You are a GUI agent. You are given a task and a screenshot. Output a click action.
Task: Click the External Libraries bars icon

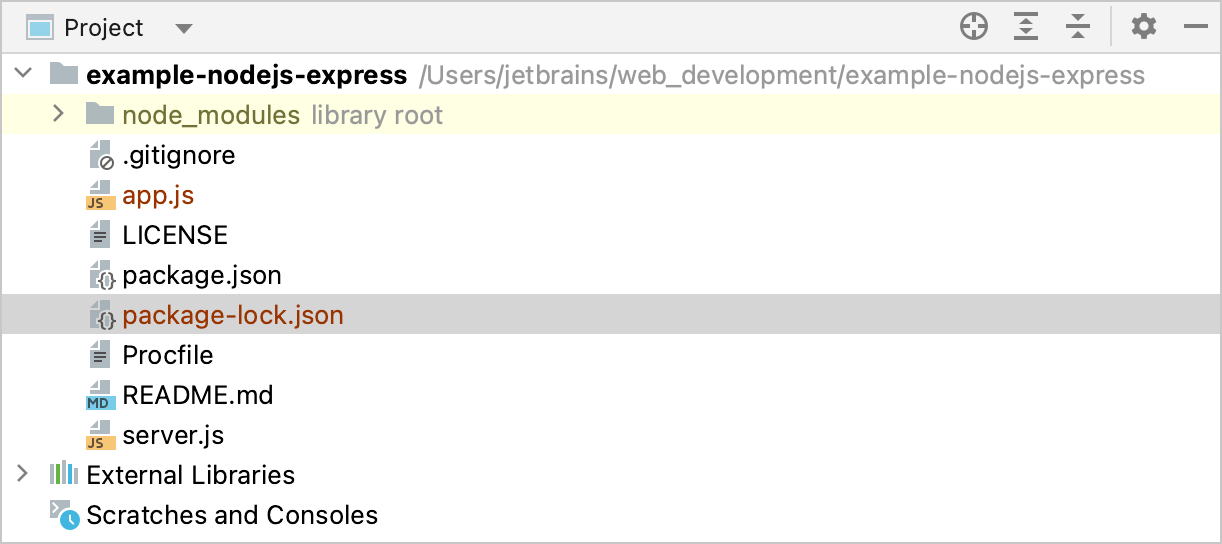(64, 474)
